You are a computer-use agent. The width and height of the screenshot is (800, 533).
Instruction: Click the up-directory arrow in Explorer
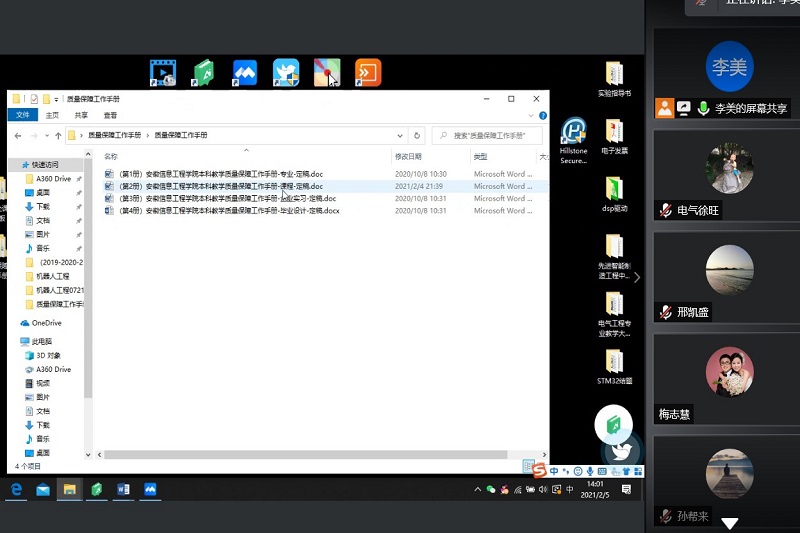[x=58, y=135]
